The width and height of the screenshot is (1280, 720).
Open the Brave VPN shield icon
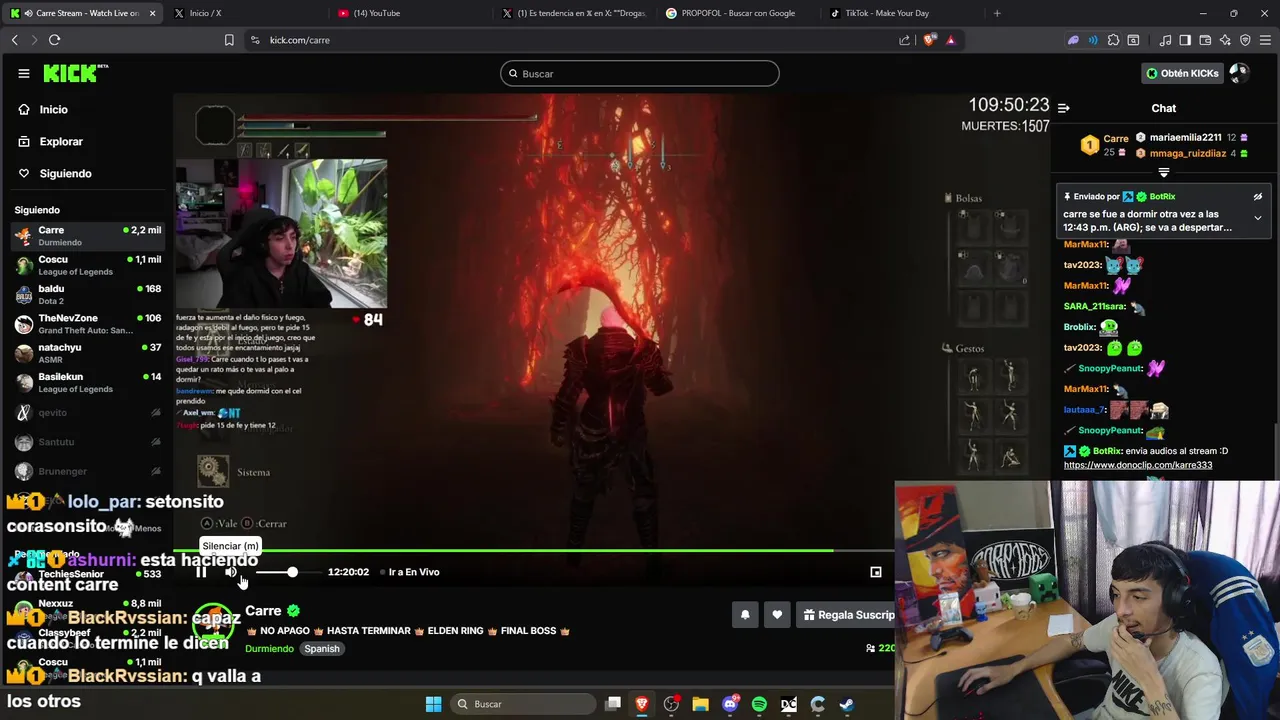(x=1245, y=40)
